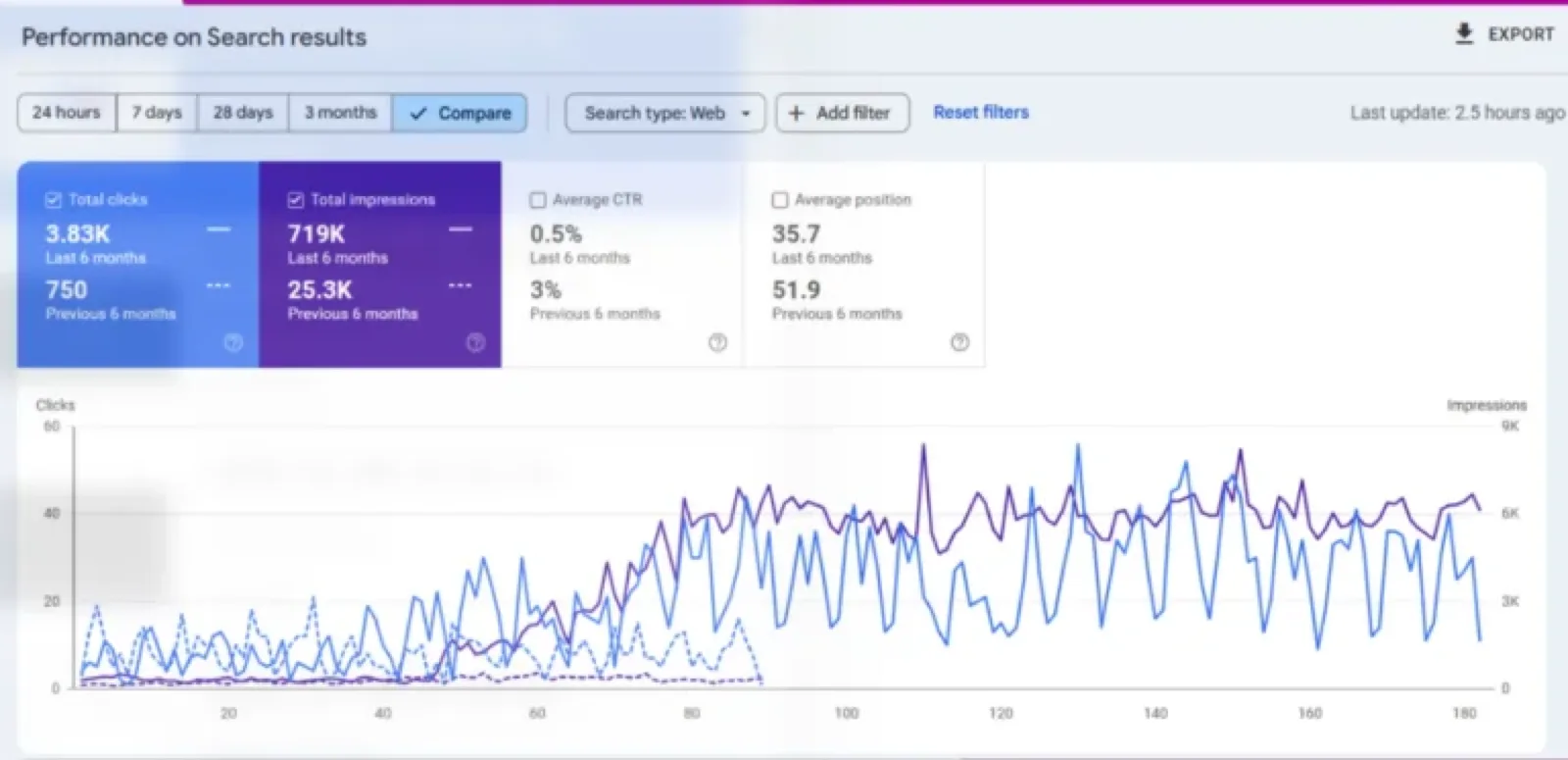Viewport: 1568px width, 760px height.
Task: Click the Add filter button
Action: point(843,113)
